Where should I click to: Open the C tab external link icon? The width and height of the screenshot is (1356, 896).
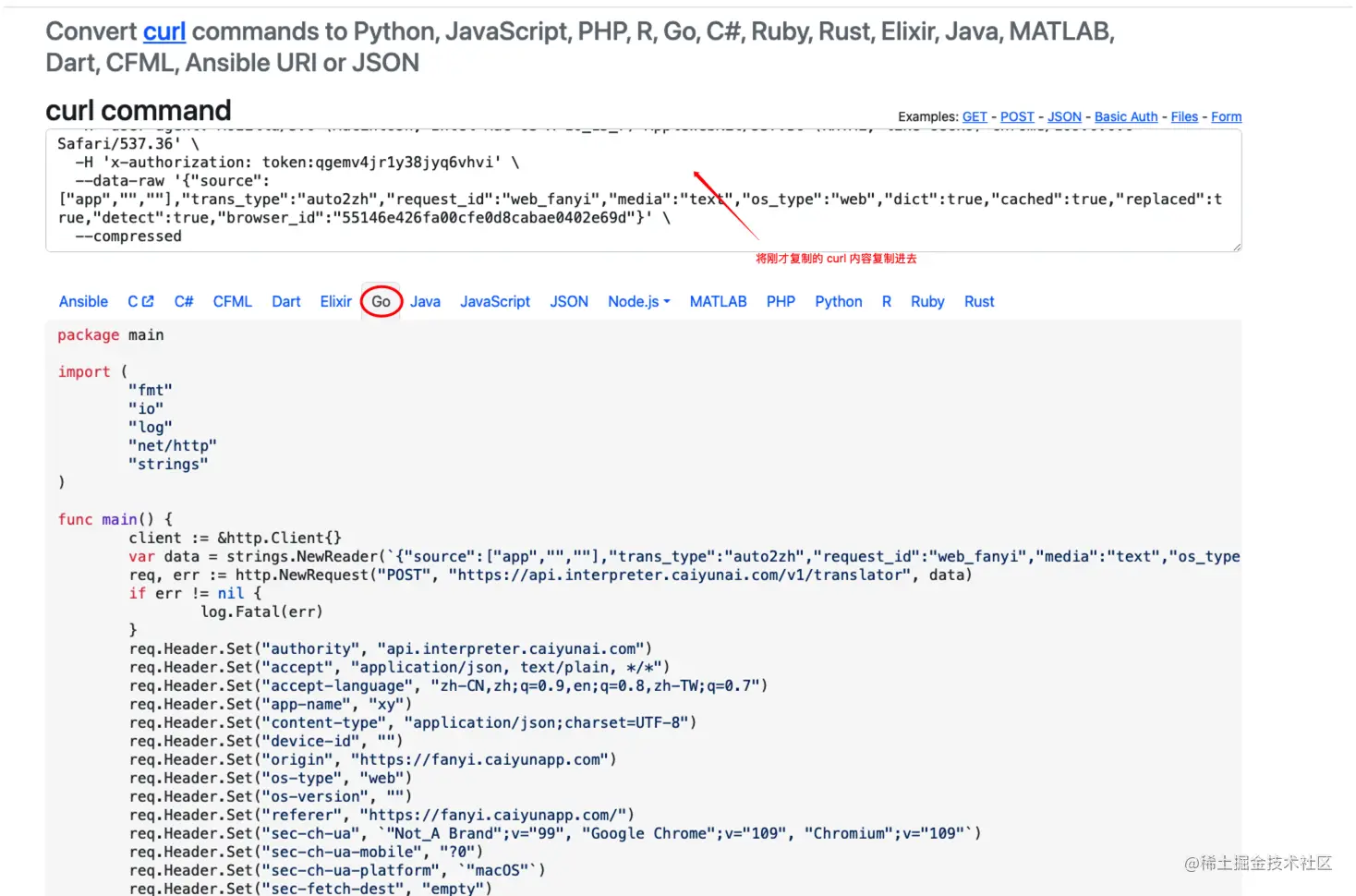click(x=148, y=301)
